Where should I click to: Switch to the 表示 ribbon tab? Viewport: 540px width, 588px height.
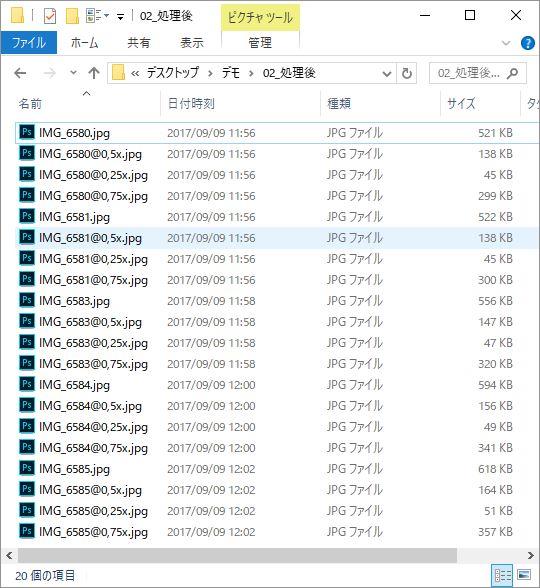[192, 43]
